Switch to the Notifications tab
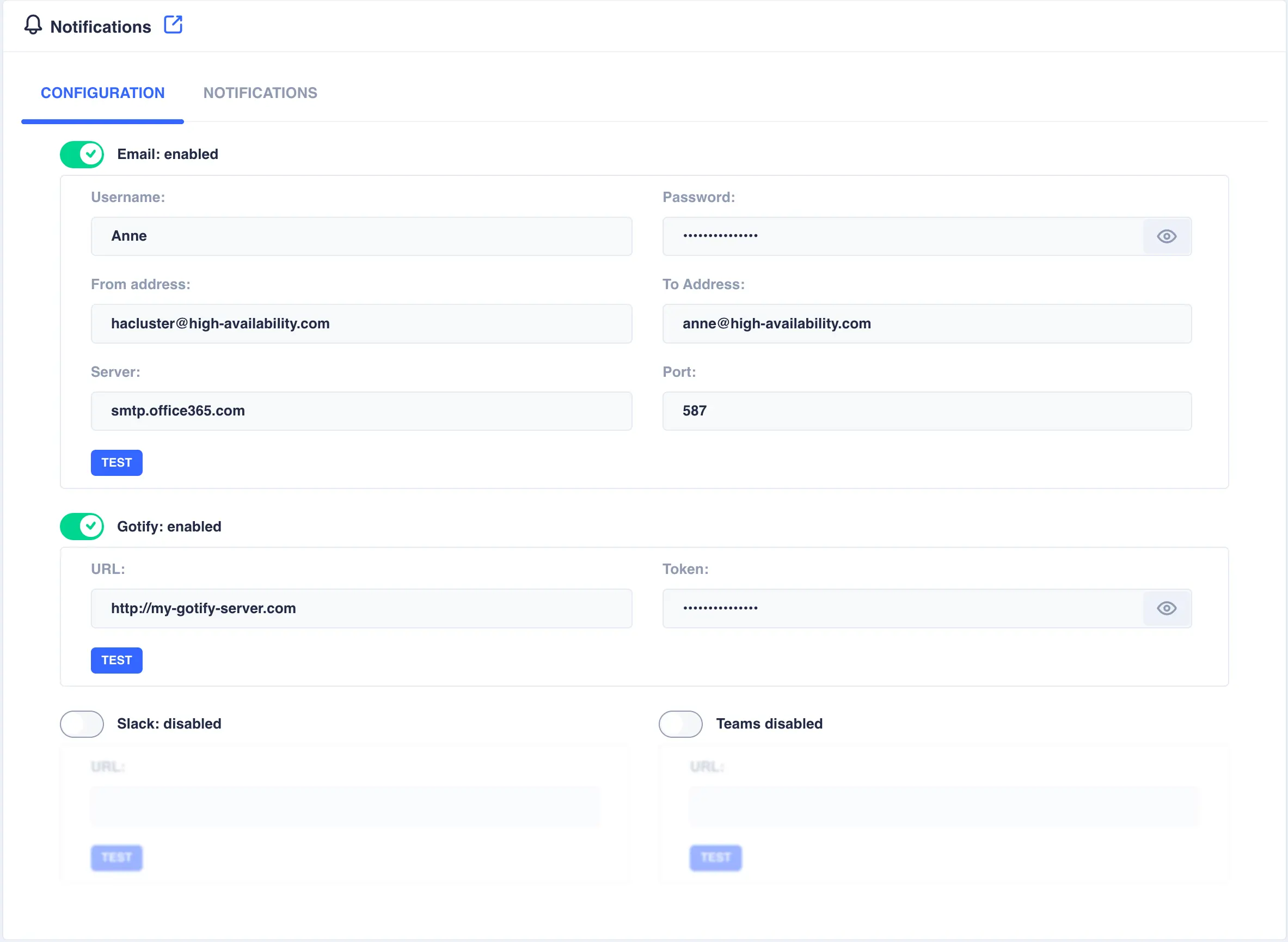This screenshot has height=942, width=1288. click(260, 93)
